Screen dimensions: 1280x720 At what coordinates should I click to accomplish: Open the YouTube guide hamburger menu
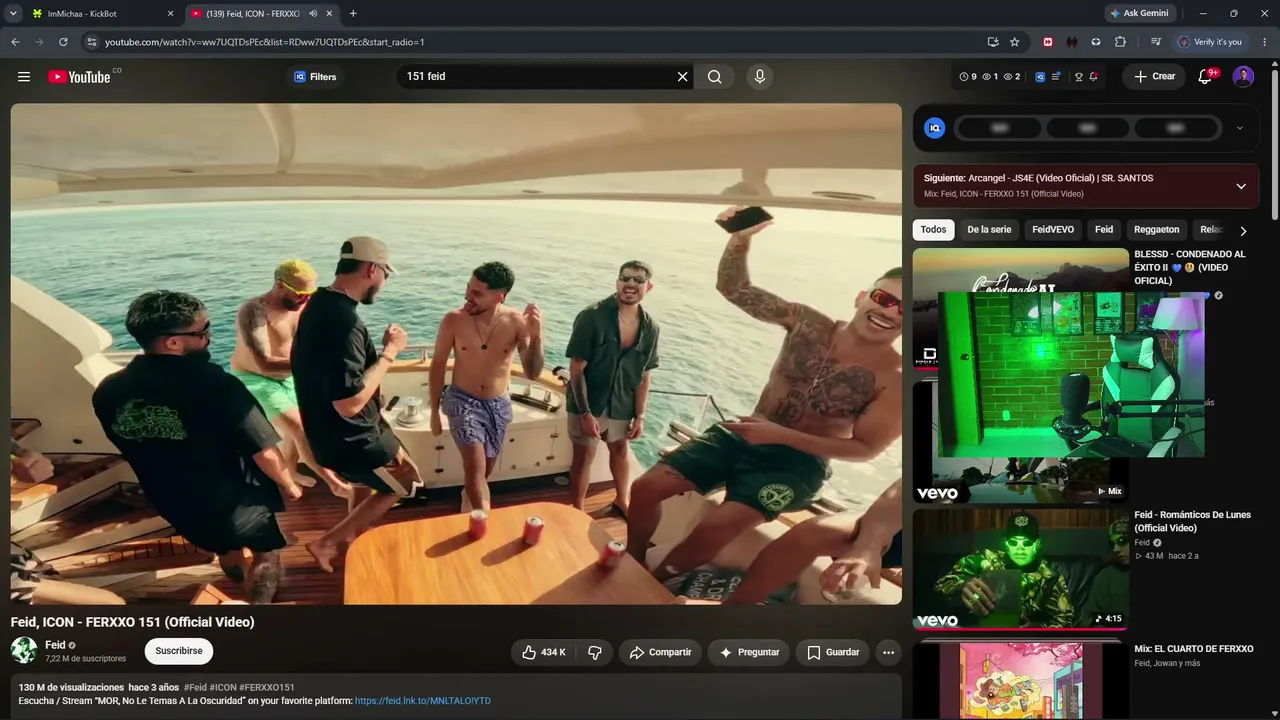click(x=24, y=77)
